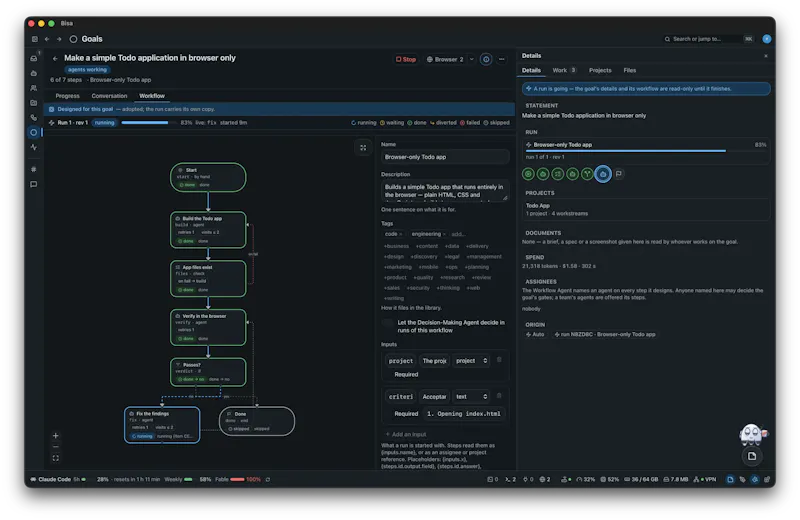Open the run NBZDBC Browser-only Todo app link
The image size is (800, 520).
pyautogui.click(x=605, y=335)
